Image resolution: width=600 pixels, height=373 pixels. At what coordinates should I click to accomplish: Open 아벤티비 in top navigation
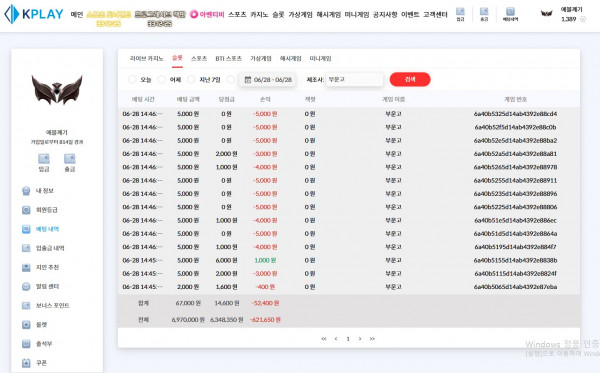click(212, 15)
